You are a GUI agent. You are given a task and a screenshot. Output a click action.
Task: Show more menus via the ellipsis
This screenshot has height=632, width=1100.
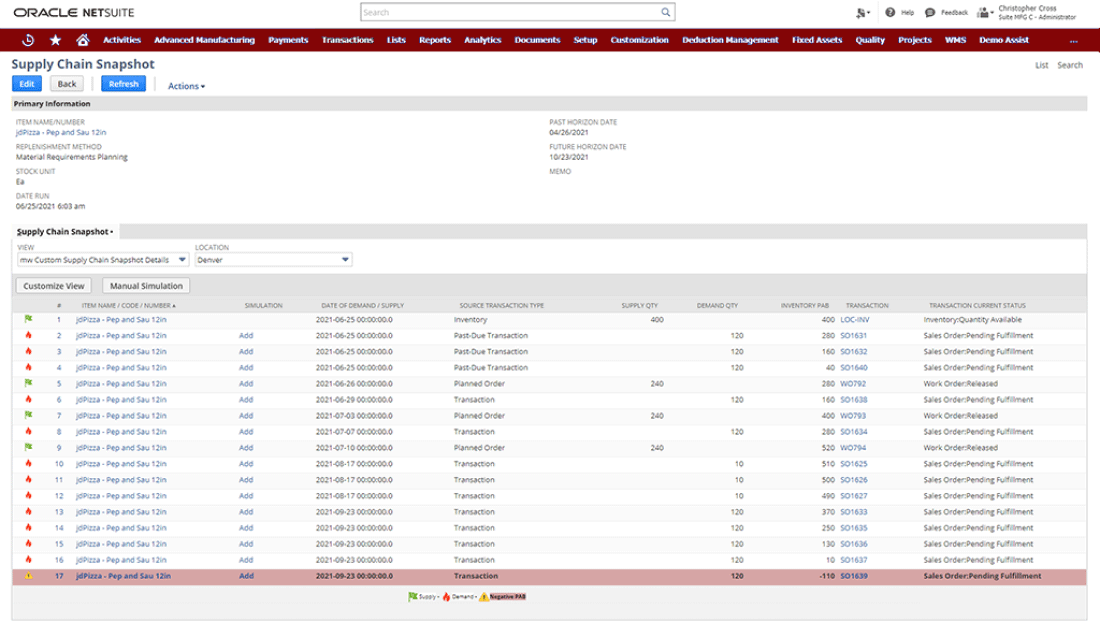click(1073, 40)
